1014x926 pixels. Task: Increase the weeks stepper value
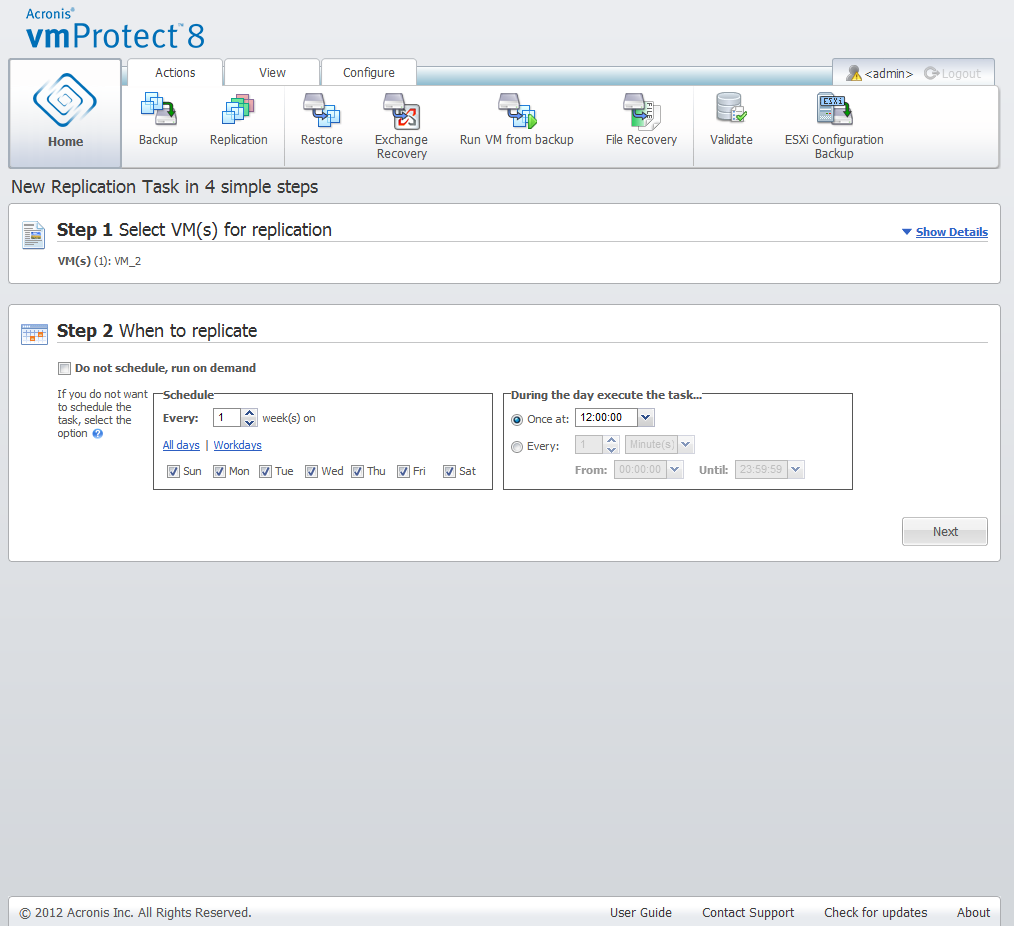pyautogui.click(x=250, y=413)
